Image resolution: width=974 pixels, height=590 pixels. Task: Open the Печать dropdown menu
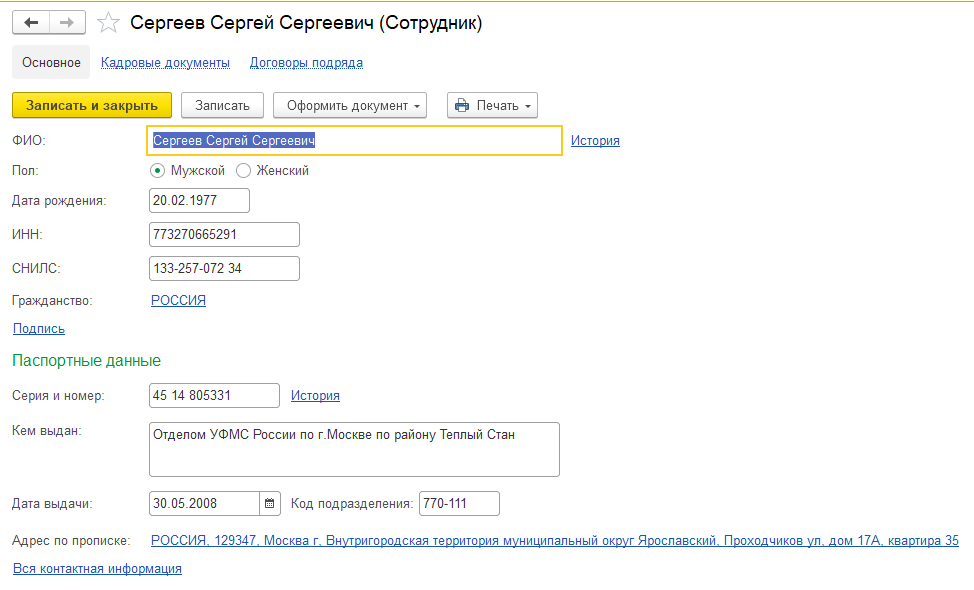(492, 105)
